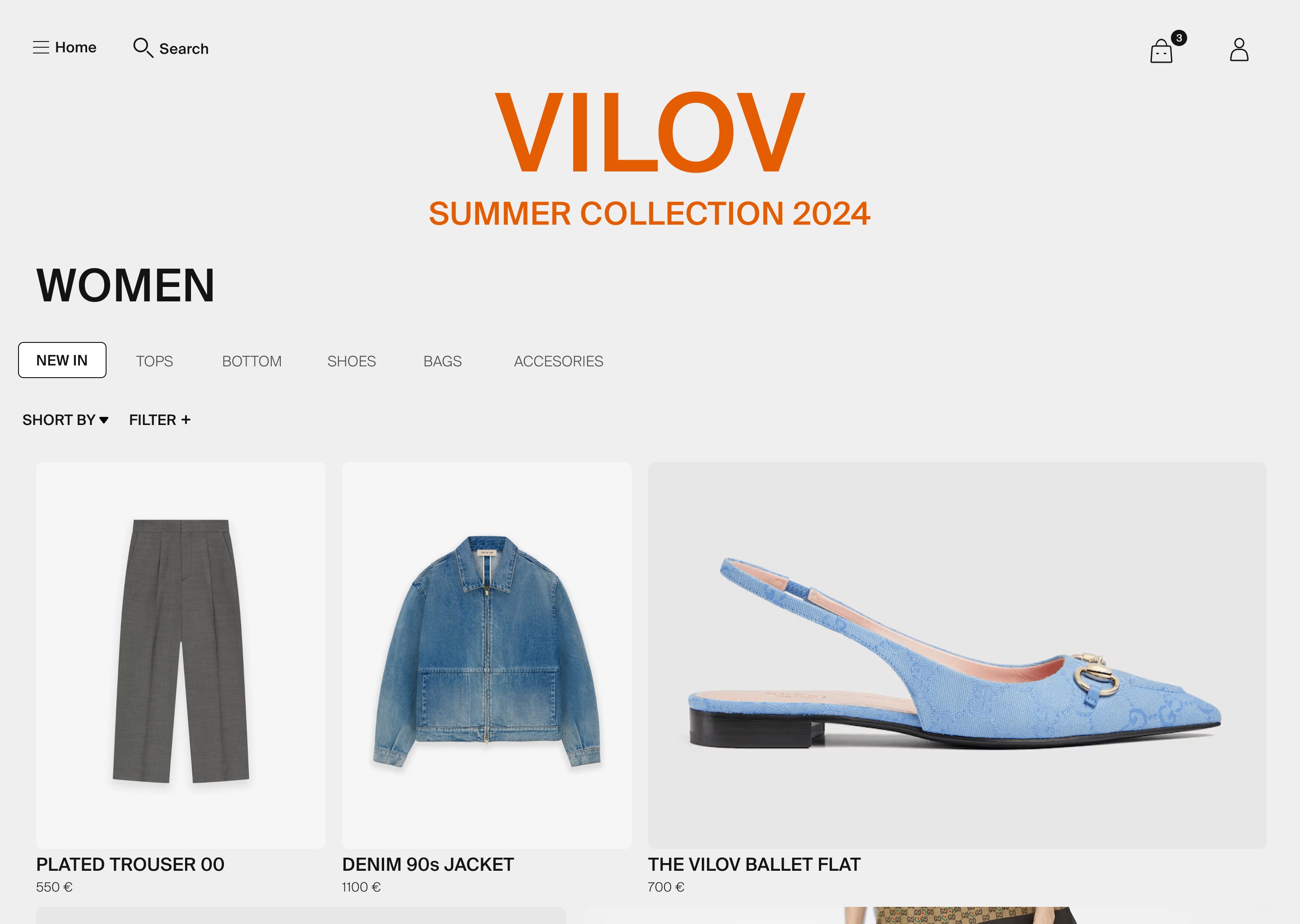Switch to the BOTTOM category
This screenshot has width=1300, height=924.
point(251,361)
